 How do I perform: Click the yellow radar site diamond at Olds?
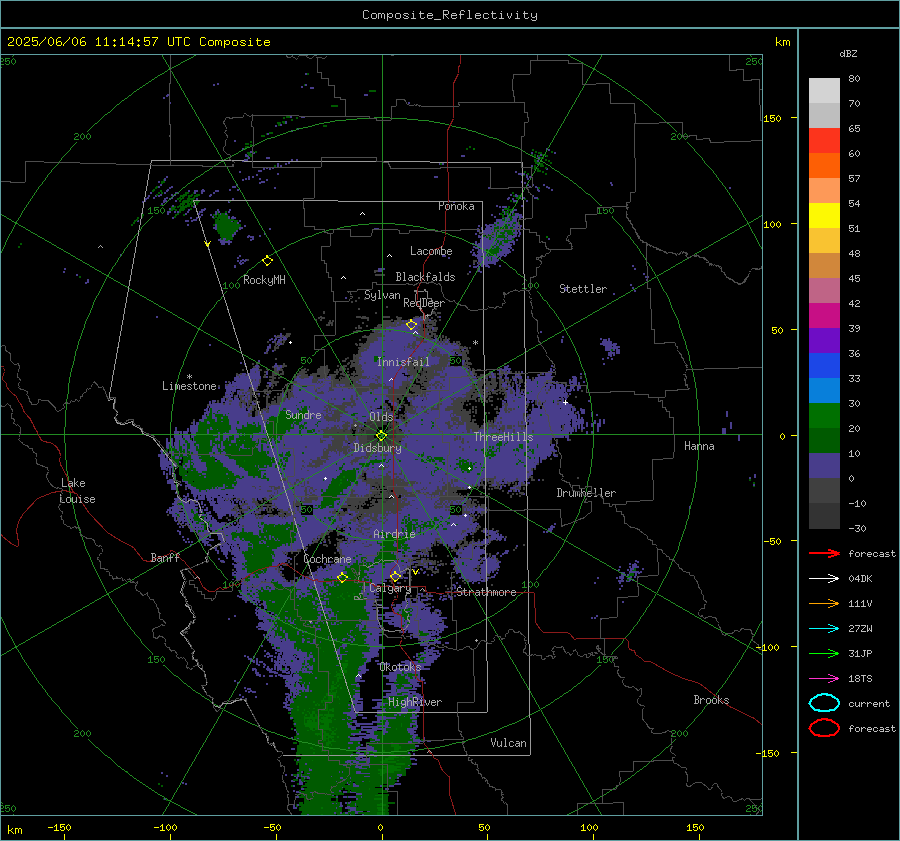[381, 435]
